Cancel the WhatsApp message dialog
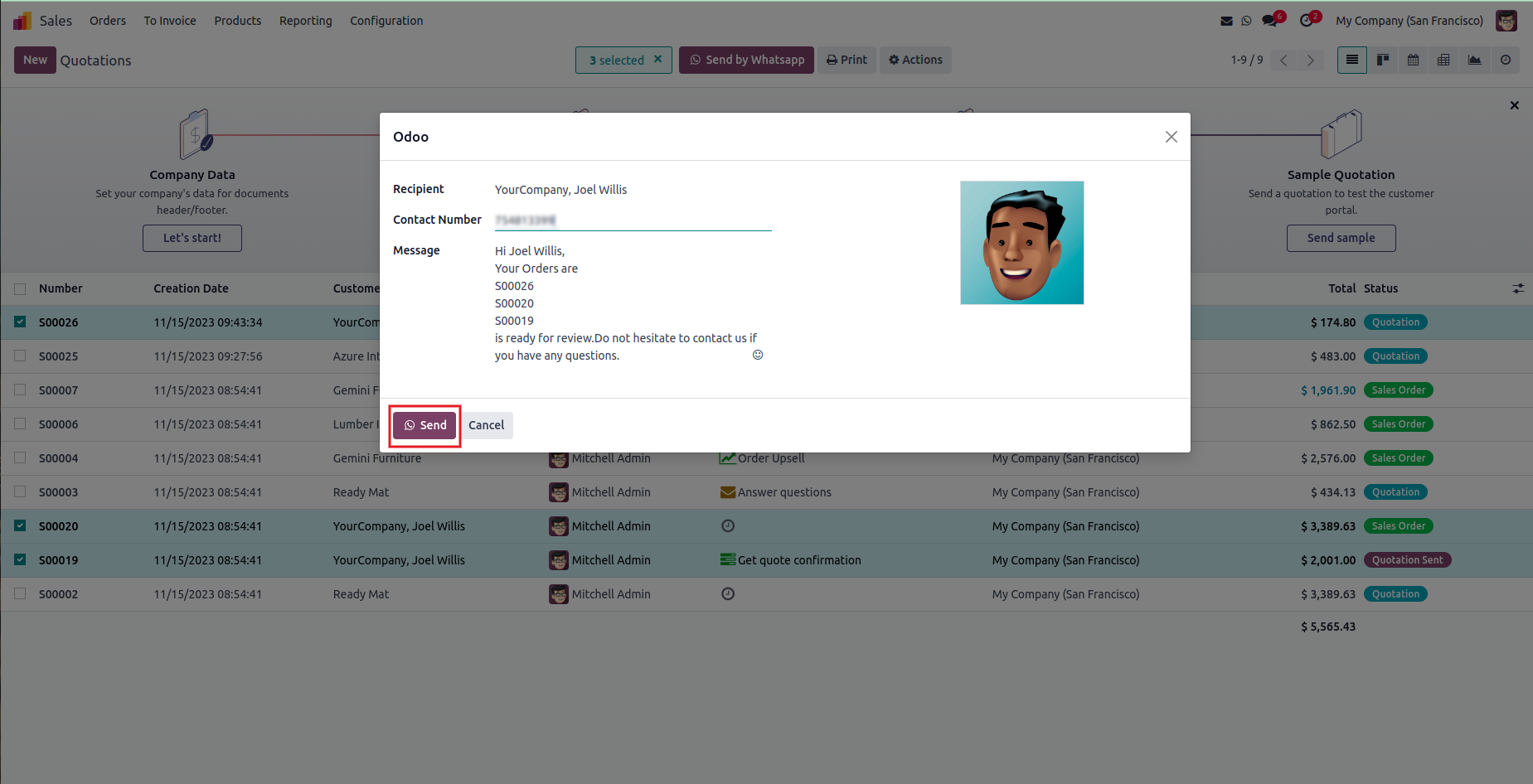This screenshot has width=1533, height=784. (486, 425)
